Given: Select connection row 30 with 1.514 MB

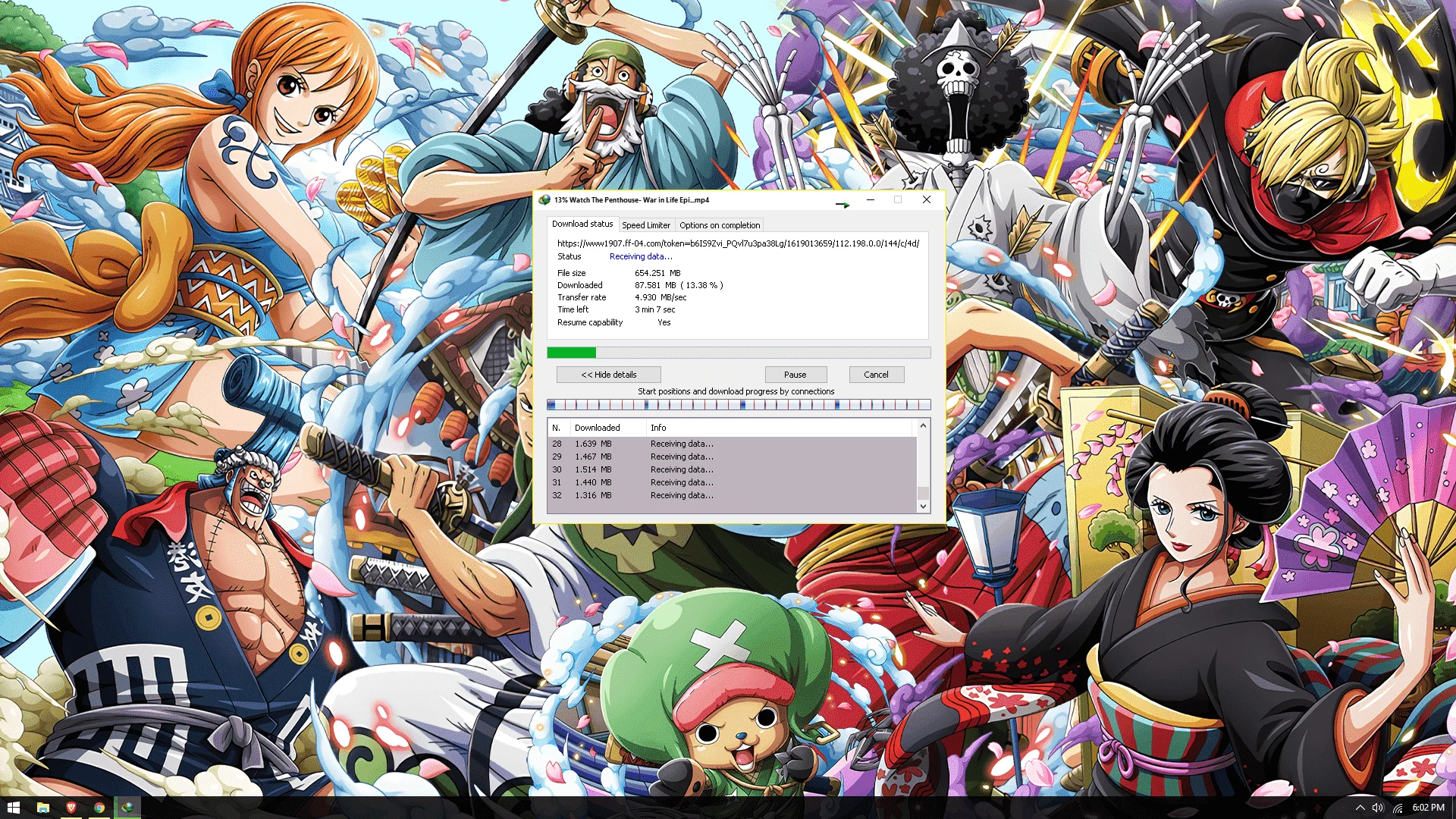Looking at the screenshot, I should pos(732,469).
